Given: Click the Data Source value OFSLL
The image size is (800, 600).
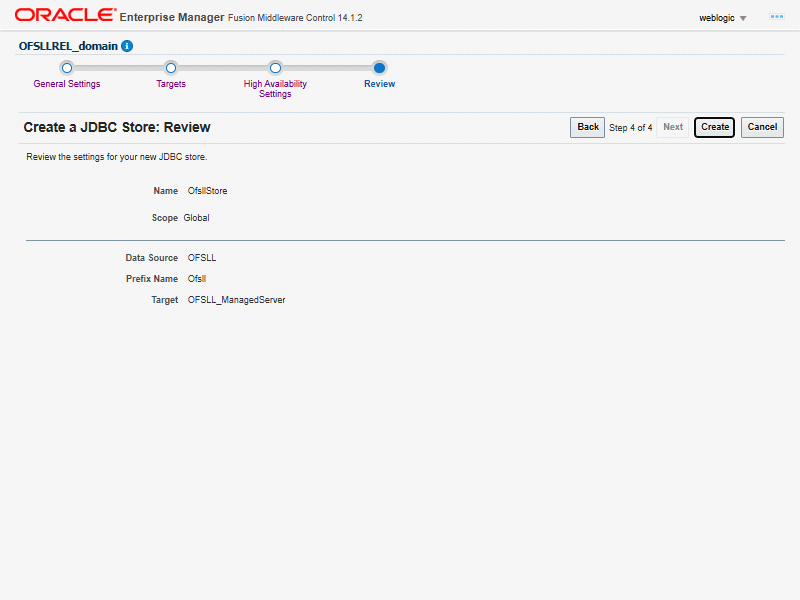Looking at the screenshot, I should [x=202, y=258].
